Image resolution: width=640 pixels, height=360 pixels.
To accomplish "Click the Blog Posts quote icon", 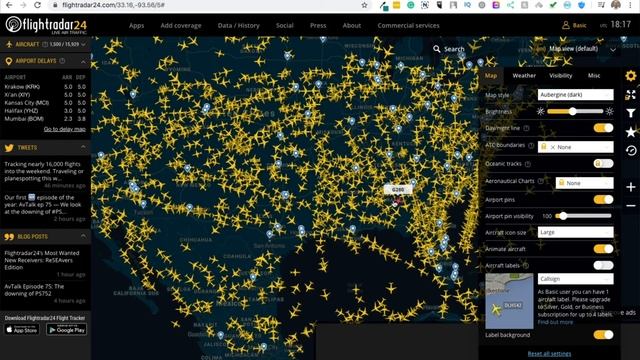I will [x=9, y=237].
